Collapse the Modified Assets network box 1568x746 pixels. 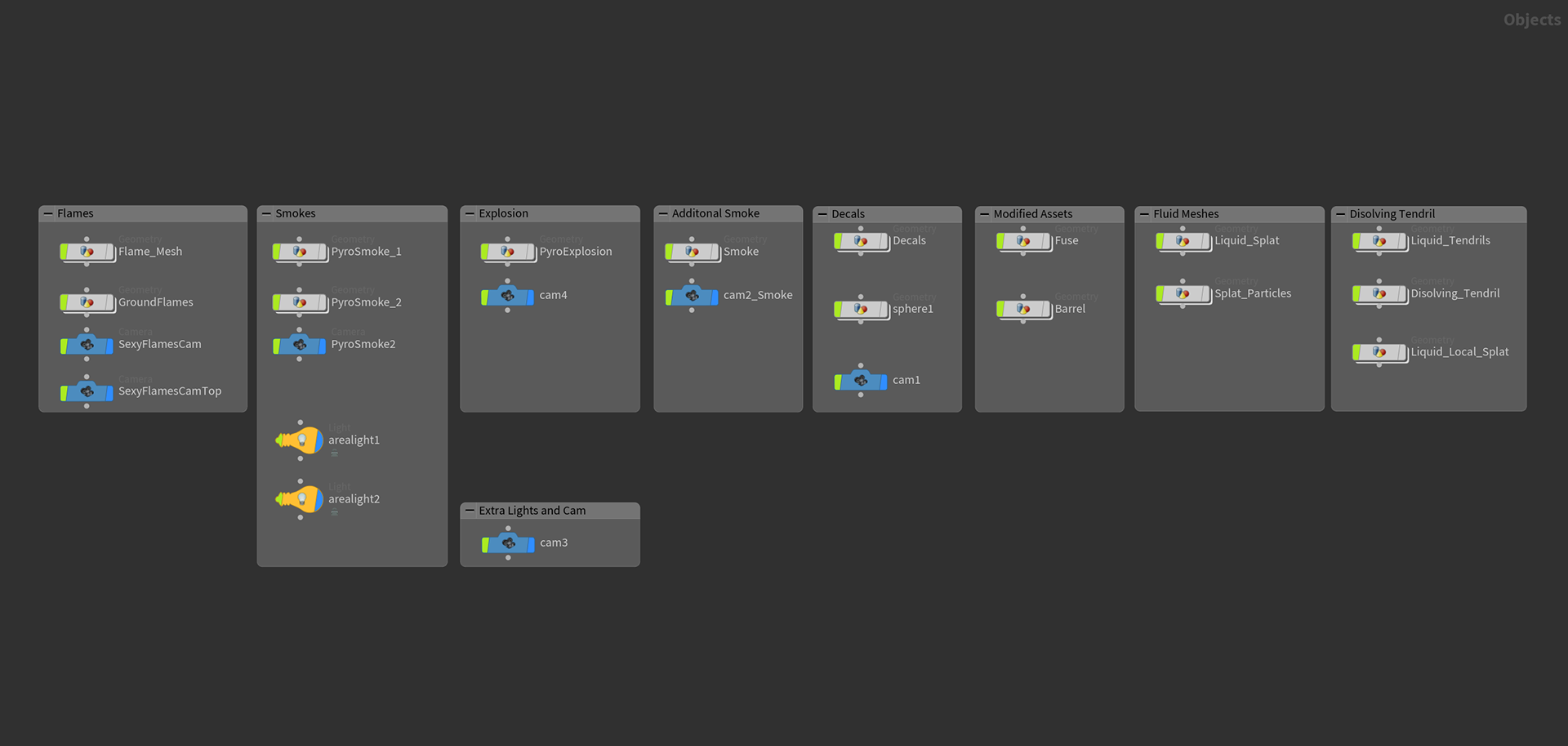click(984, 214)
